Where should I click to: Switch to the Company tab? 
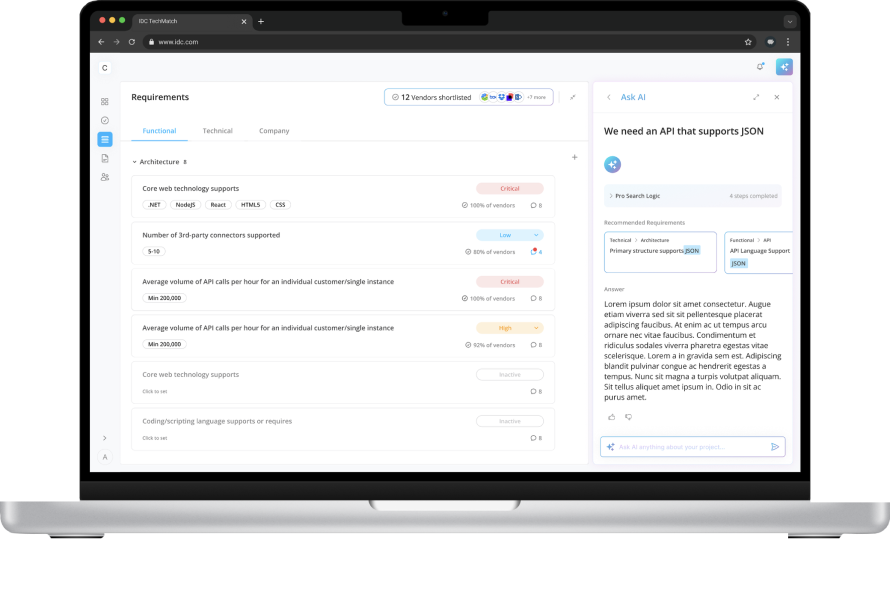(x=274, y=131)
